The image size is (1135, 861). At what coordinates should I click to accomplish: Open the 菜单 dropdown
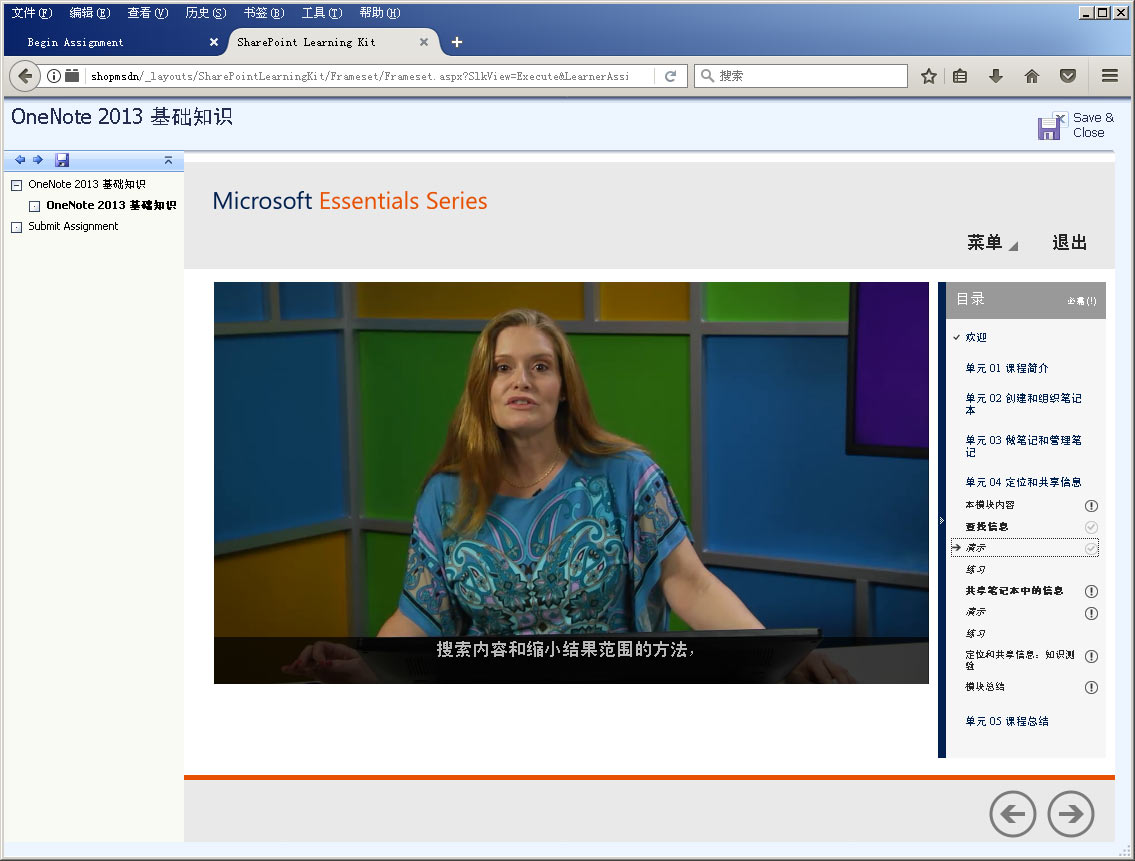[992, 243]
